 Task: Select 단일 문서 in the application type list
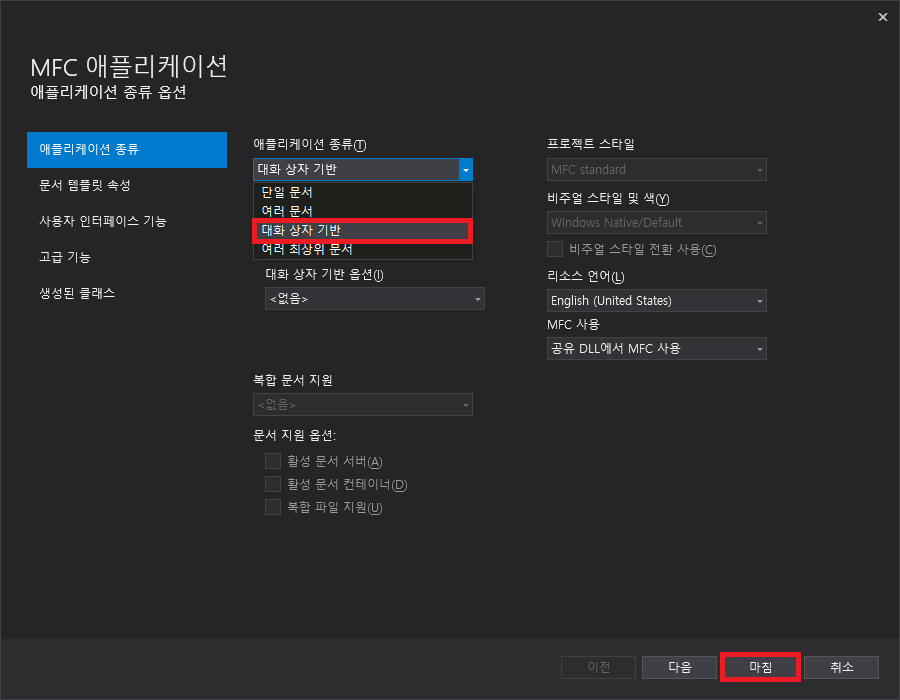(362, 191)
